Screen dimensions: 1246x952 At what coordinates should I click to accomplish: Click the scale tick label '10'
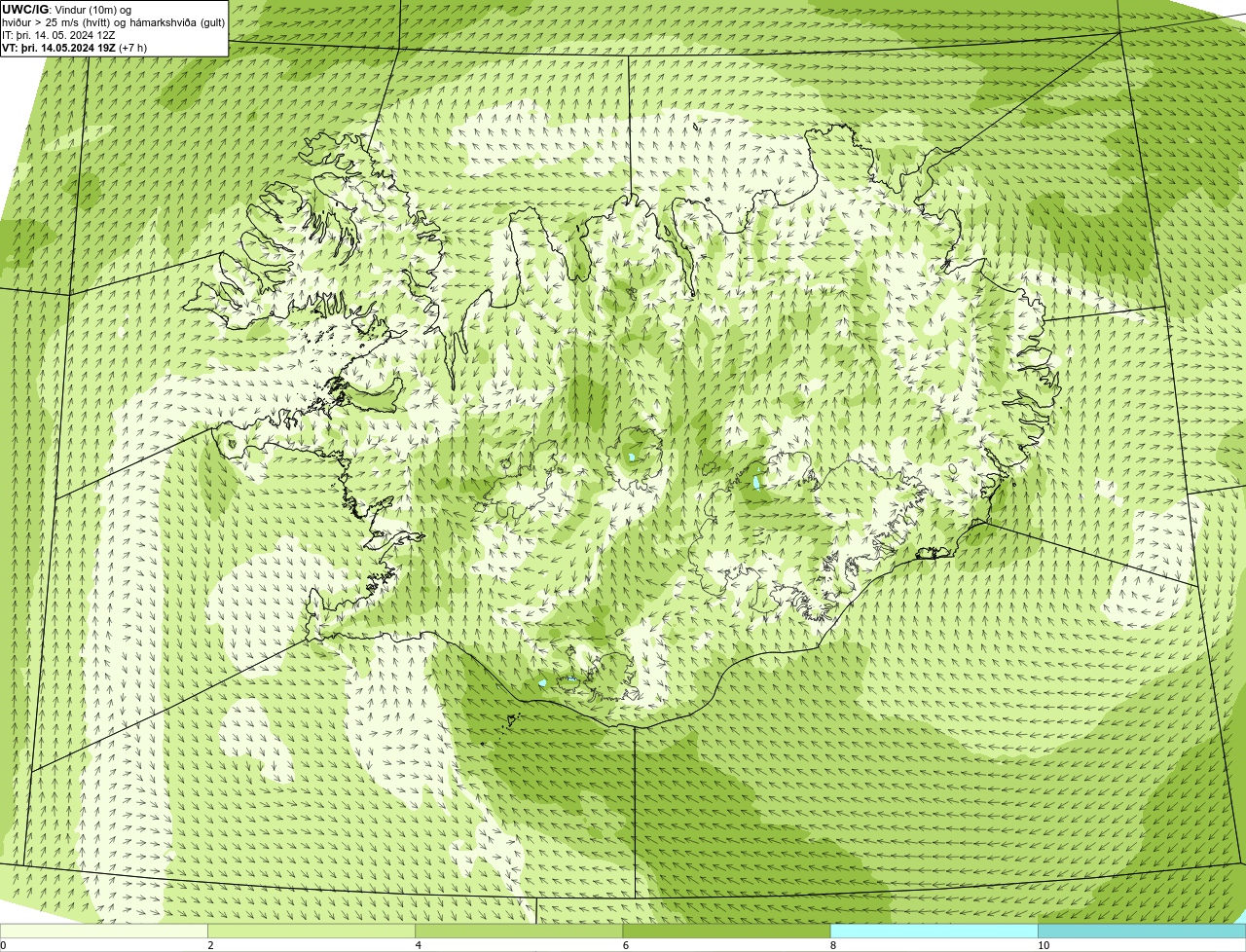(x=1044, y=945)
